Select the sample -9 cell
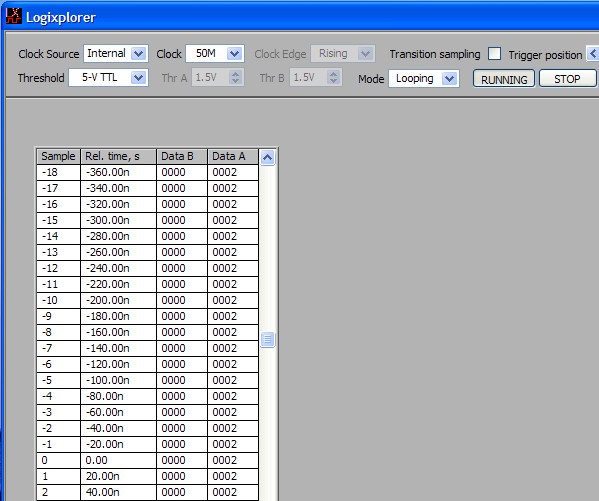 [x=58, y=316]
